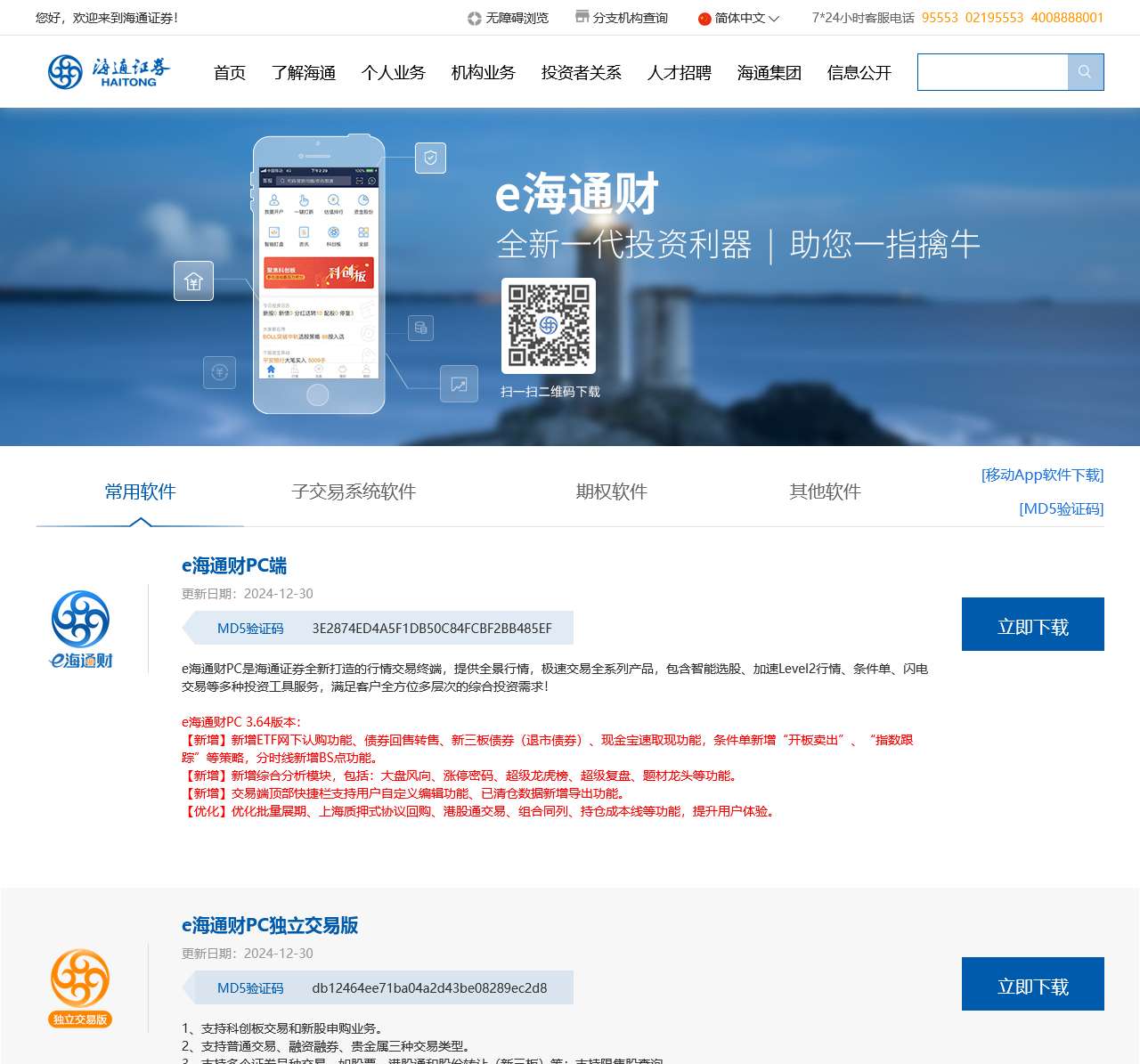This screenshot has width=1140, height=1064.
Task: Click the phone mockup image in banner
Action: pyautogui.click(x=319, y=275)
